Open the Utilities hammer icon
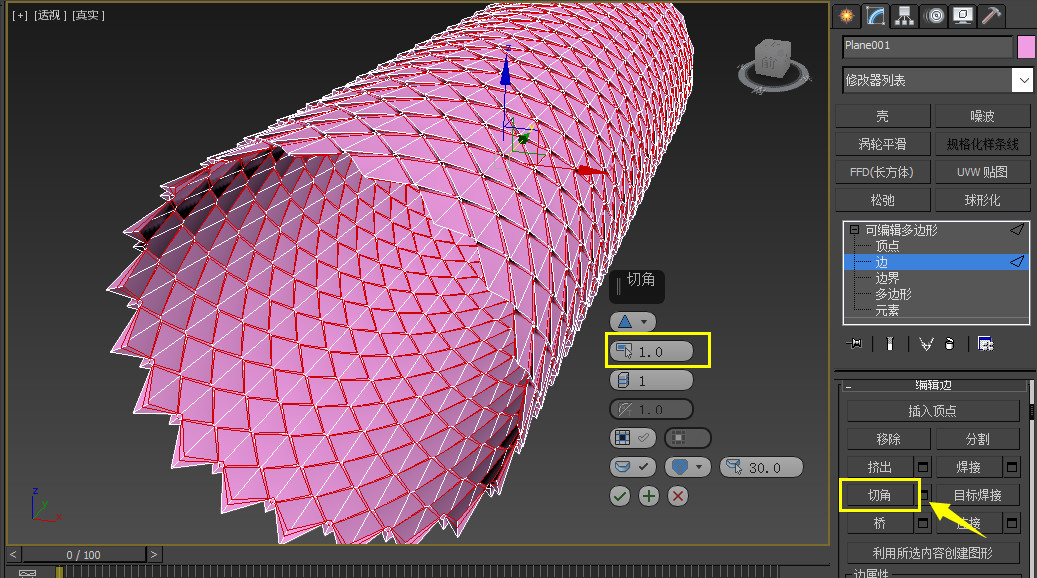 tap(991, 15)
